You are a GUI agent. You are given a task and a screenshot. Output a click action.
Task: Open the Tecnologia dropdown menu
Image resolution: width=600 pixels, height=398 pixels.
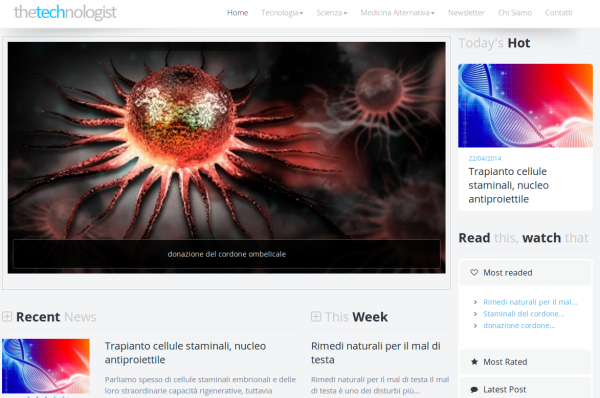282,13
